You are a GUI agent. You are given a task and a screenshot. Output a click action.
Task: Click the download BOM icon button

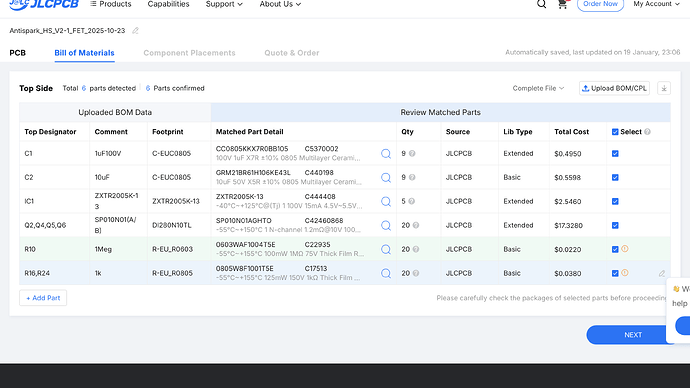(x=664, y=88)
